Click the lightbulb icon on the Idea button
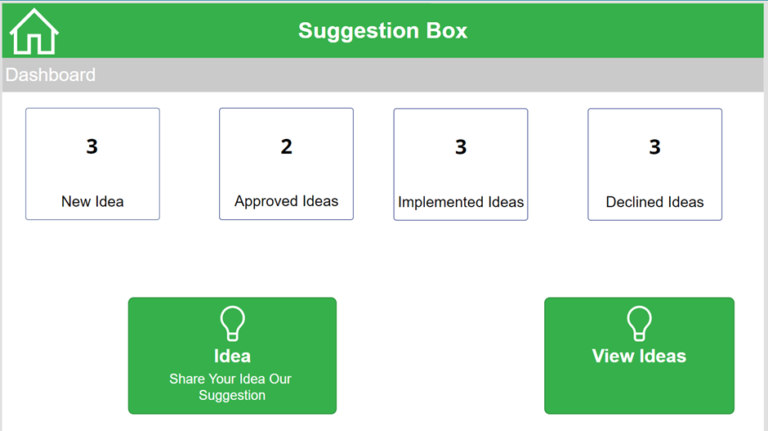This screenshot has width=768, height=431. pyautogui.click(x=232, y=324)
